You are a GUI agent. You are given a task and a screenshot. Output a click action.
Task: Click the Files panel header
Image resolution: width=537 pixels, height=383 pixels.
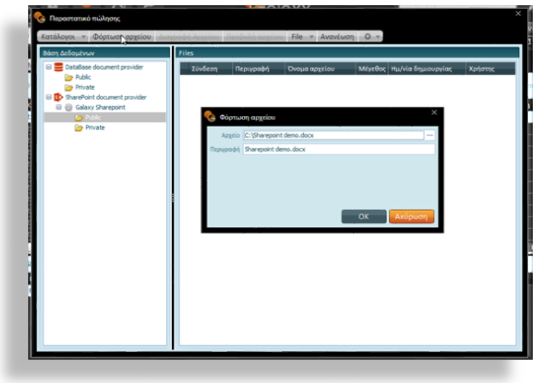coord(348,53)
